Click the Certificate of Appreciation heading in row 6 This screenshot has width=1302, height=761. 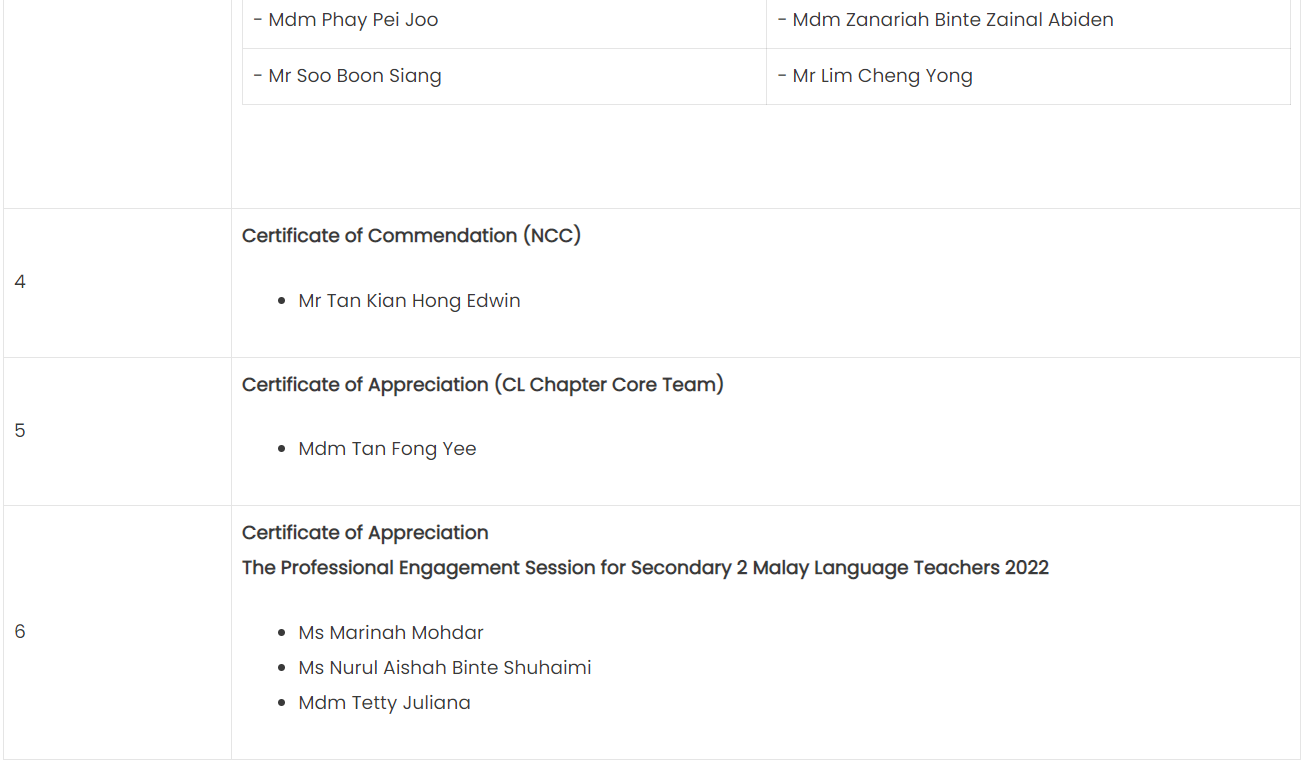pyautogui.click(x=365, y=533)
